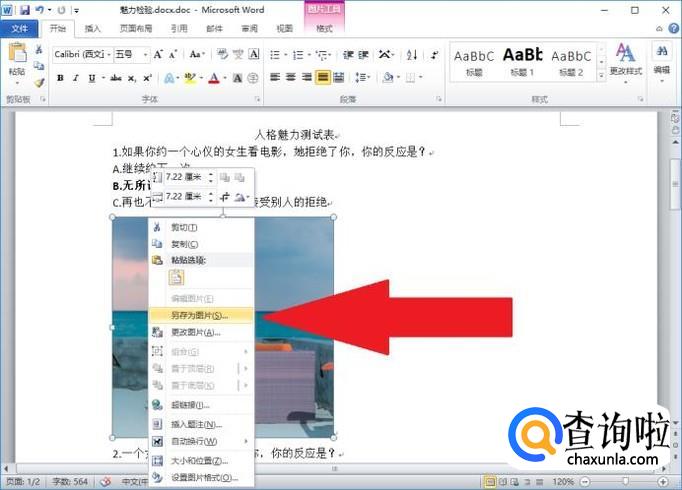The image size is (682, 490).
Task: Choose 更改图片(A) in context menu
Action: click(201, 333)
